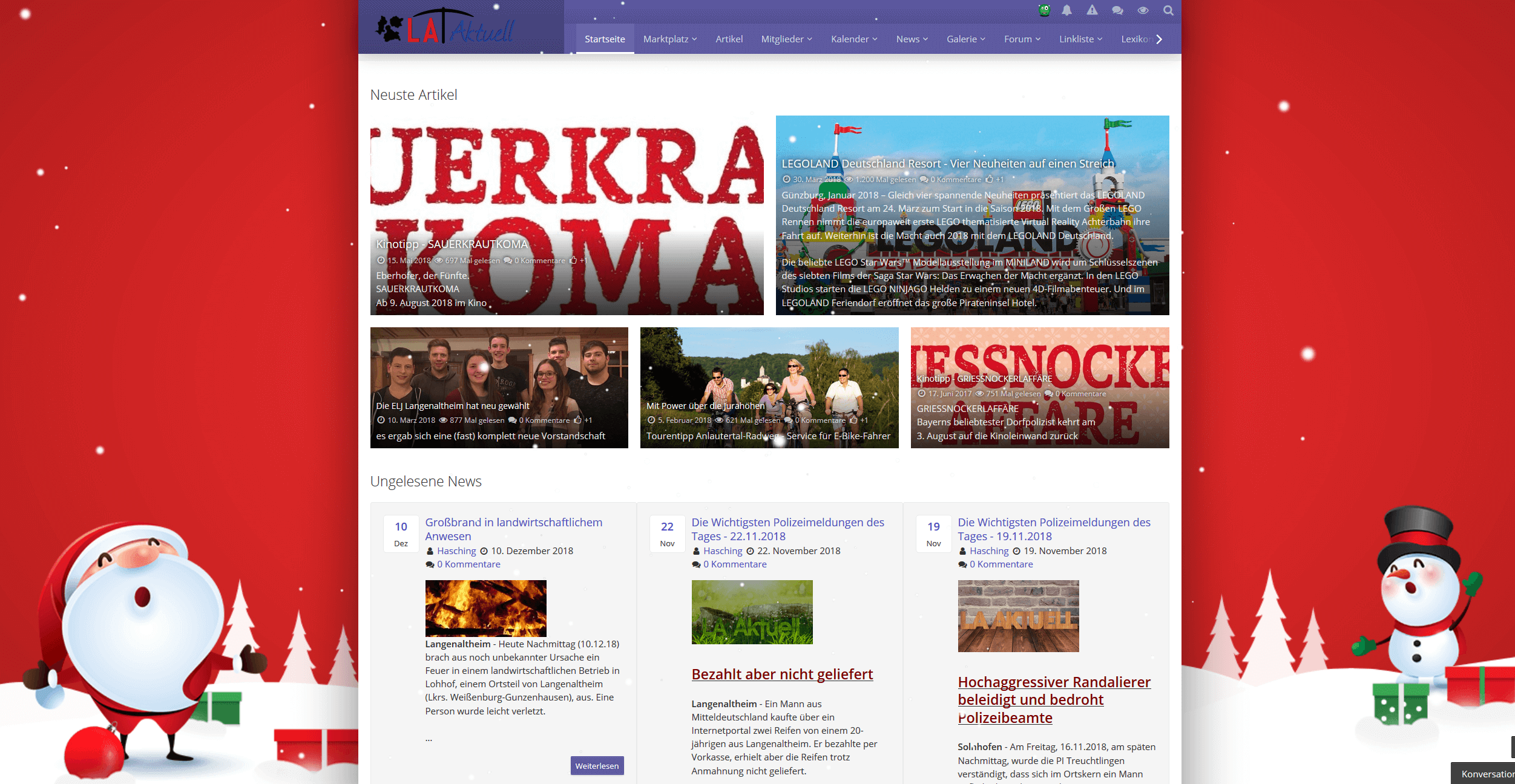
Task: Click comments icon under Großbrand article
Action: tap(430, 564)
